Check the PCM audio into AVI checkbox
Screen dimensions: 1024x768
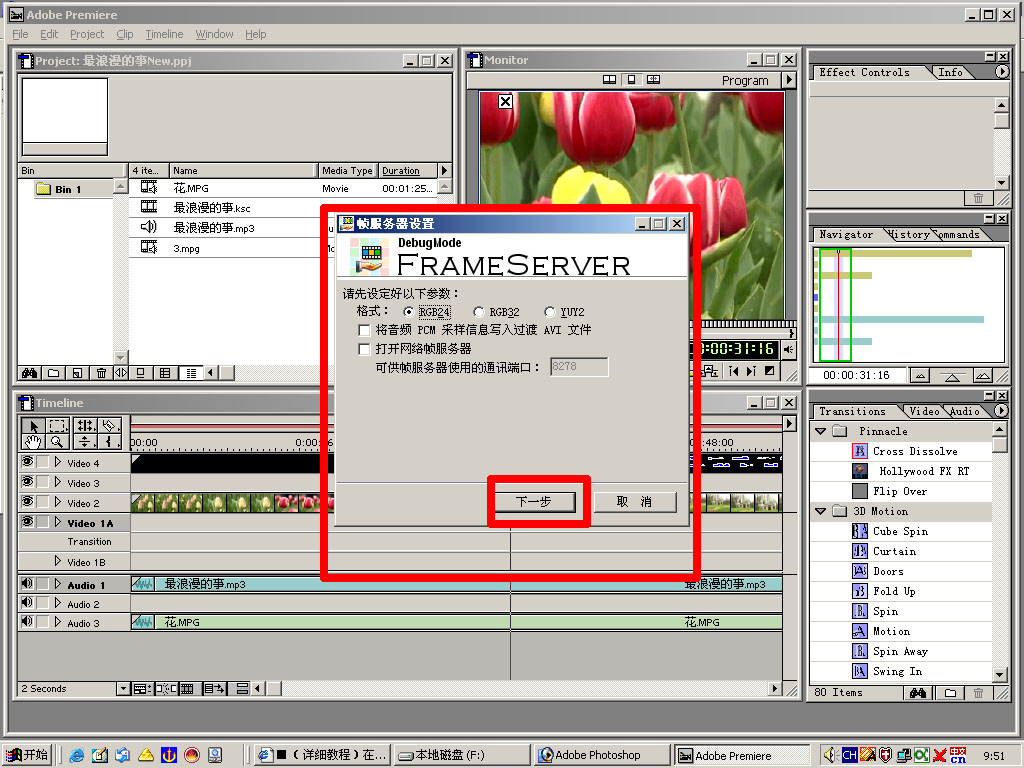click(364, 330)
